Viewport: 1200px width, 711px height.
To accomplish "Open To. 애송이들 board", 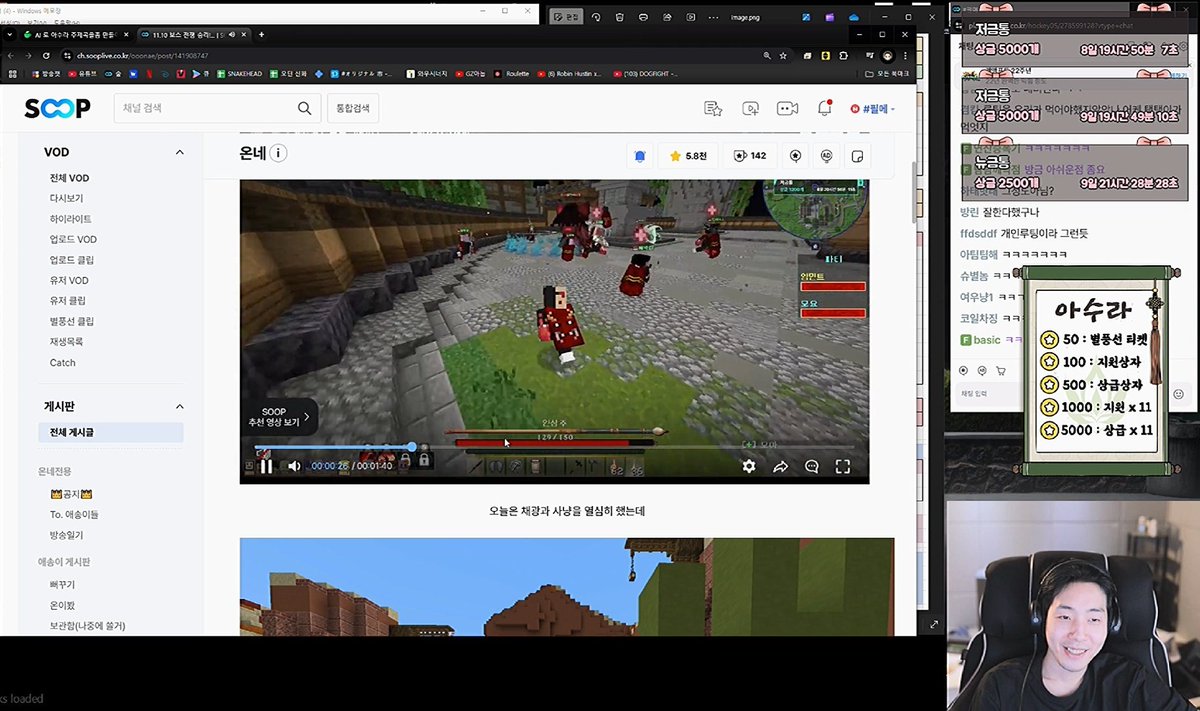I will point(74,514).
